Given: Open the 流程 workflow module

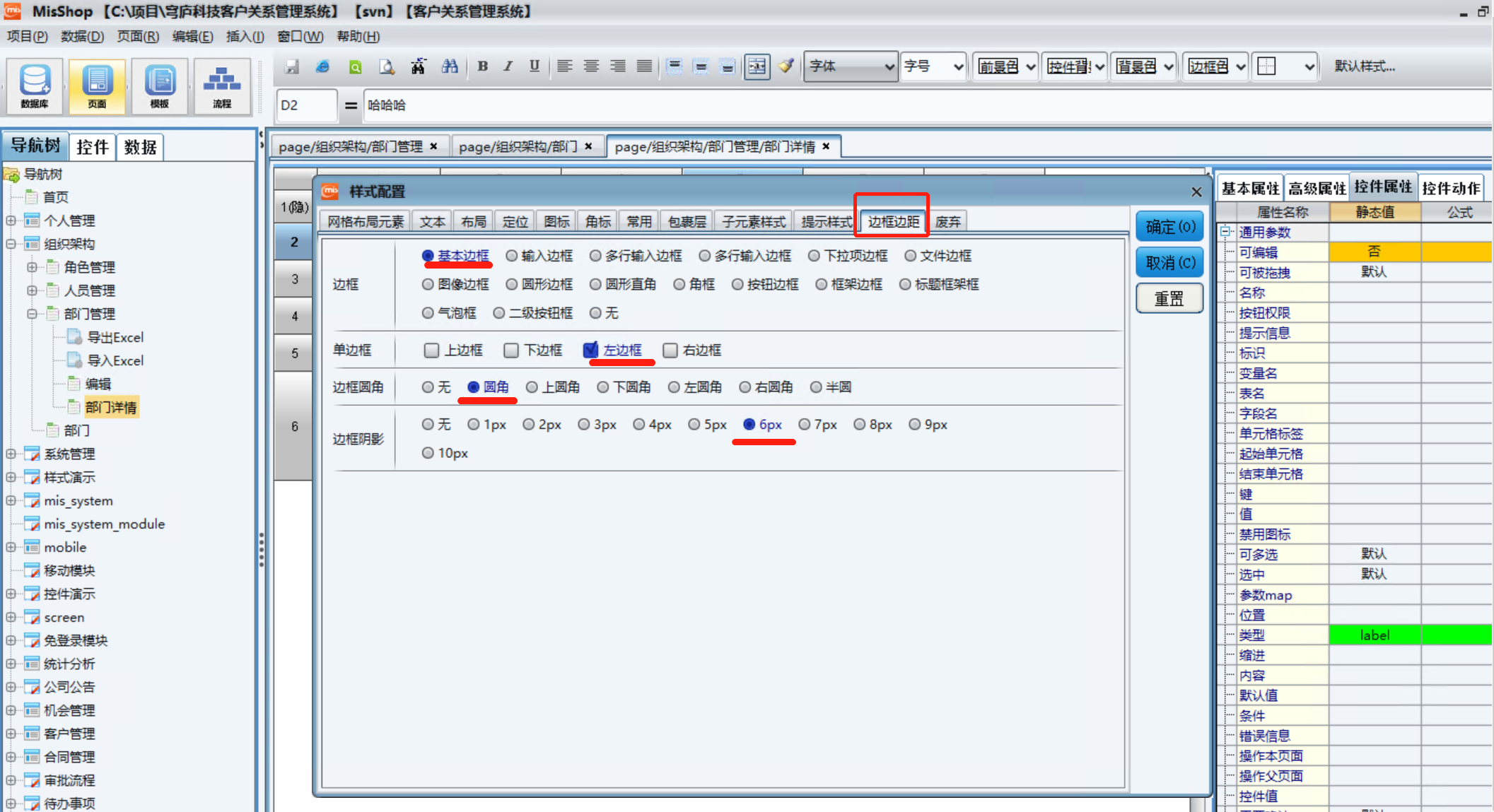Looking at the screenshot, I should click(x=222, y=86).
